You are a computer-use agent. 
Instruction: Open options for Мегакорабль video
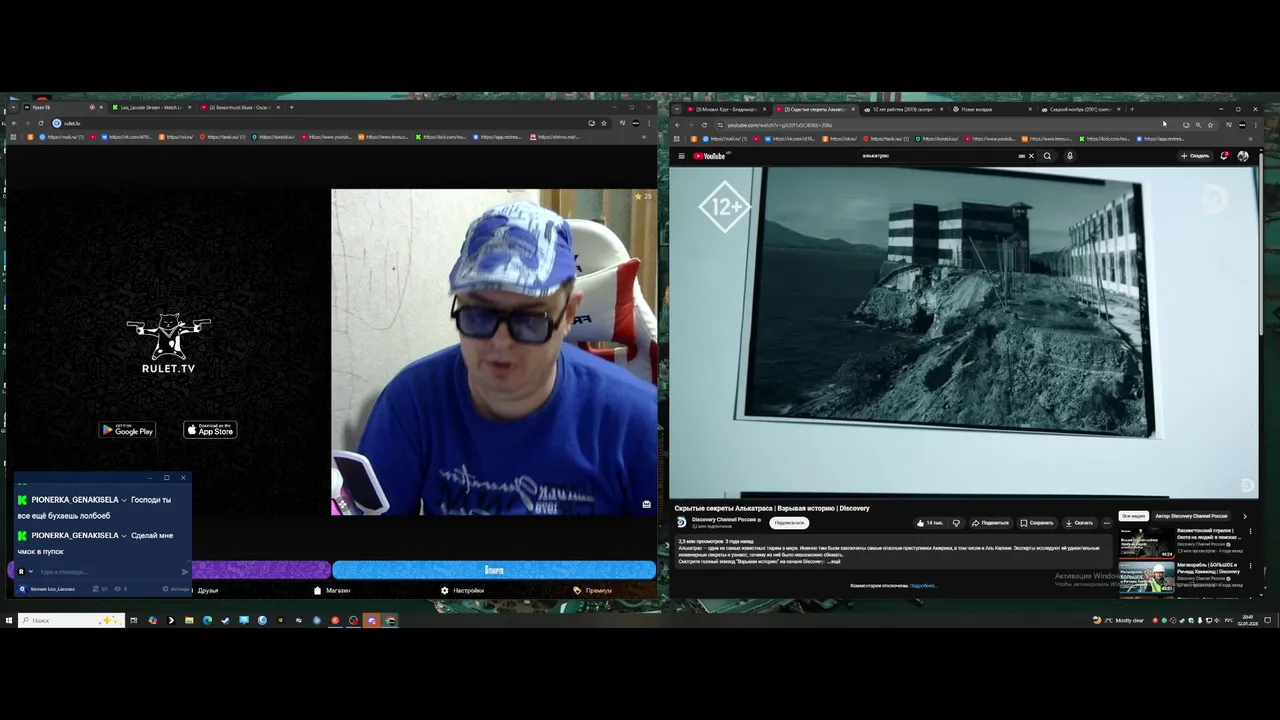(1250, 567)
